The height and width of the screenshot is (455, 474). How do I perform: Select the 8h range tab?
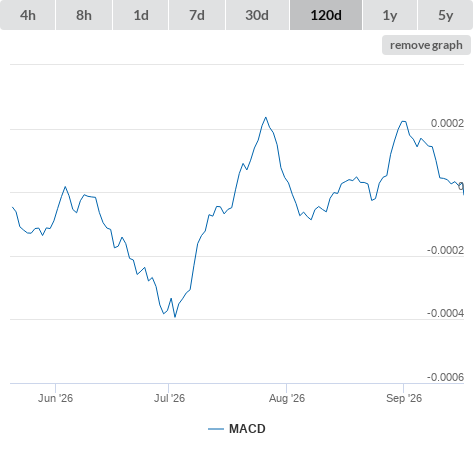coord(84,15)
